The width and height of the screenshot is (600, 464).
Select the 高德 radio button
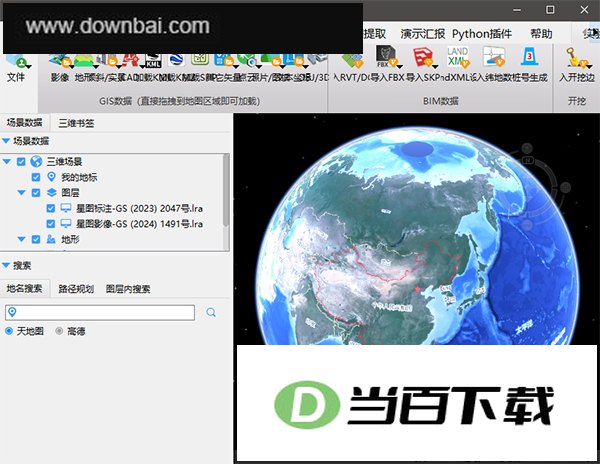click(59, 331)
